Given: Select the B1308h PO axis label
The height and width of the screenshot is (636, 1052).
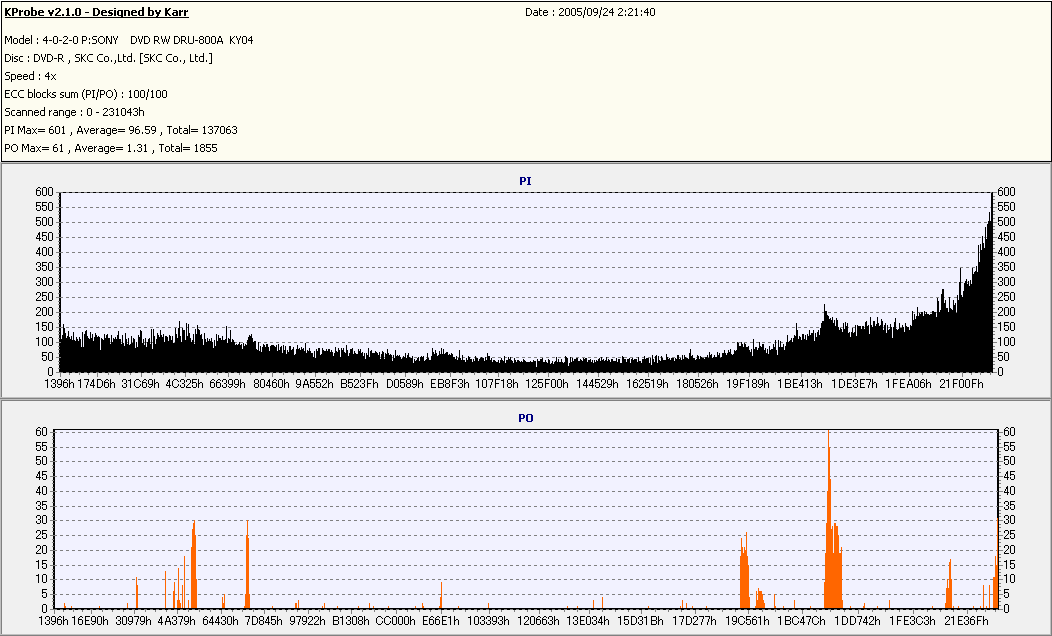Looking at the screenshot, I should point(351,621).
